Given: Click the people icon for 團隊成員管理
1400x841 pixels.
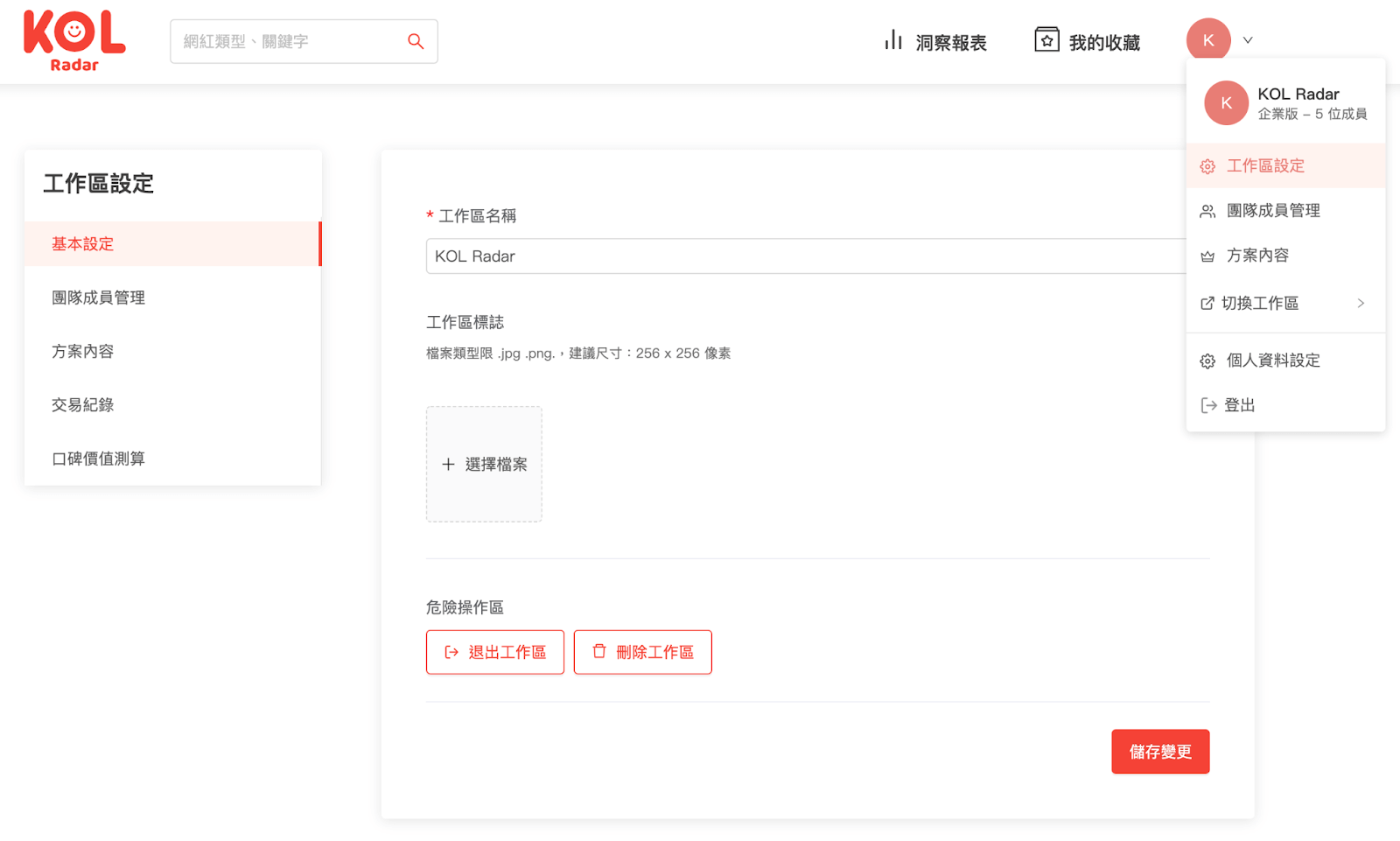Looking at the screenshot, I should pos(1207,211).
